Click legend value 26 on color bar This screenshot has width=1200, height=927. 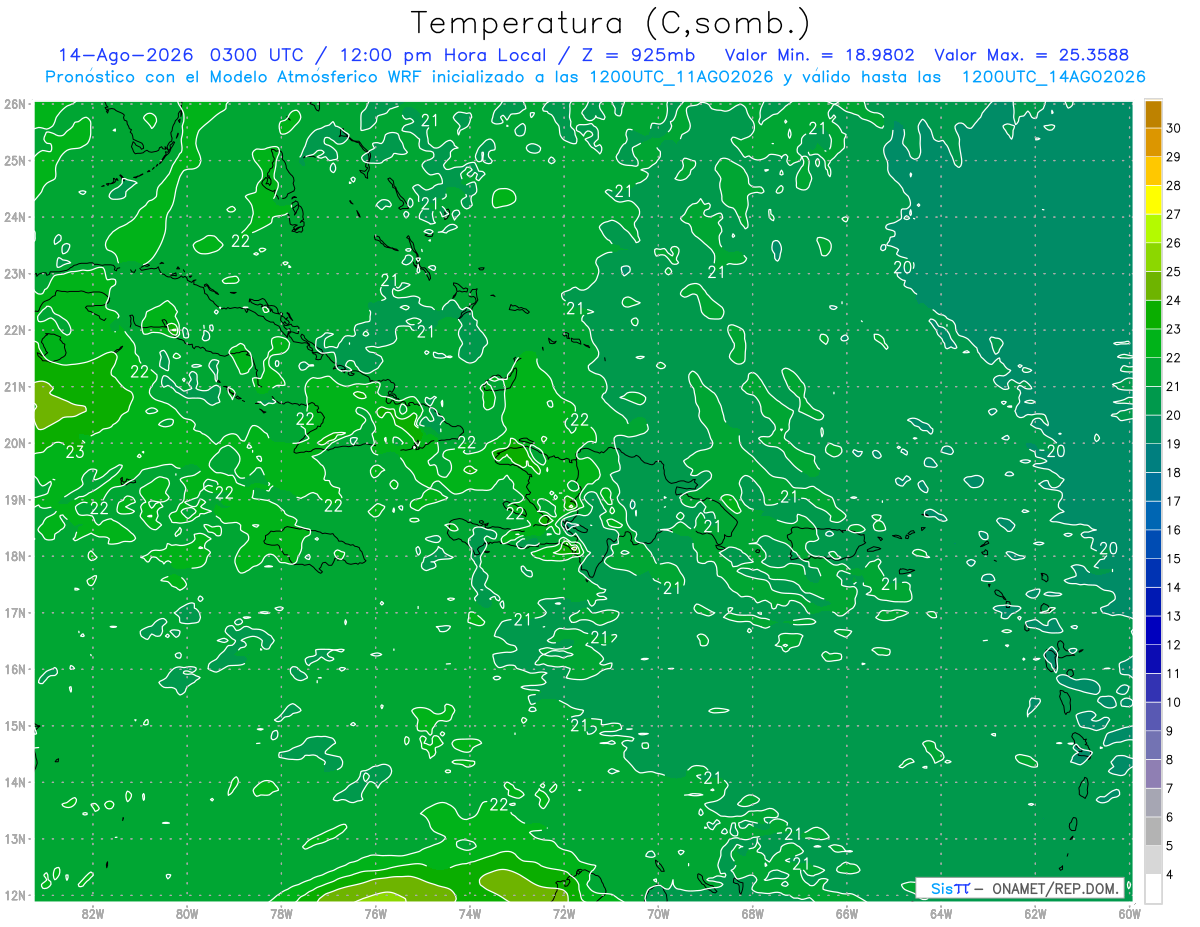point(1174,243)
